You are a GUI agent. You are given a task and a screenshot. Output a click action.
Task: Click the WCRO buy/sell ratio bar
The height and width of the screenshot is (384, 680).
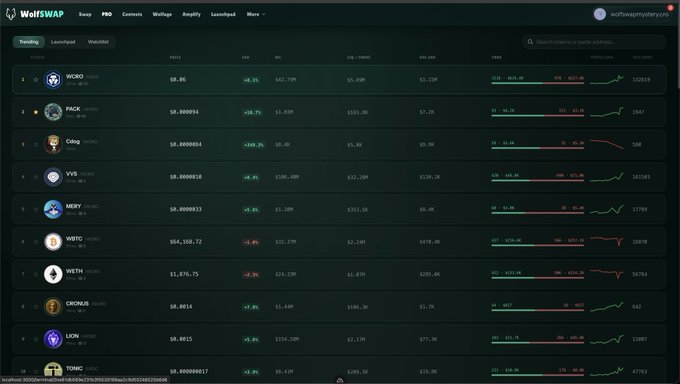(537, 83)
